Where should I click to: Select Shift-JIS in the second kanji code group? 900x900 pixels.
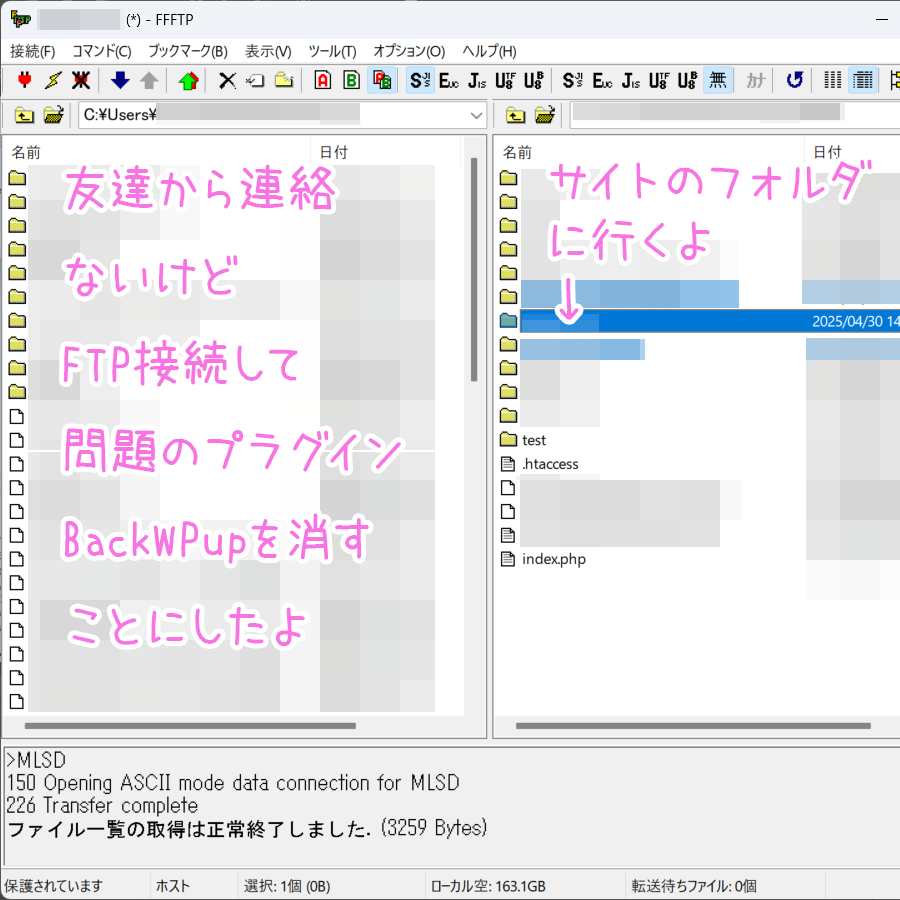[573, 80]
